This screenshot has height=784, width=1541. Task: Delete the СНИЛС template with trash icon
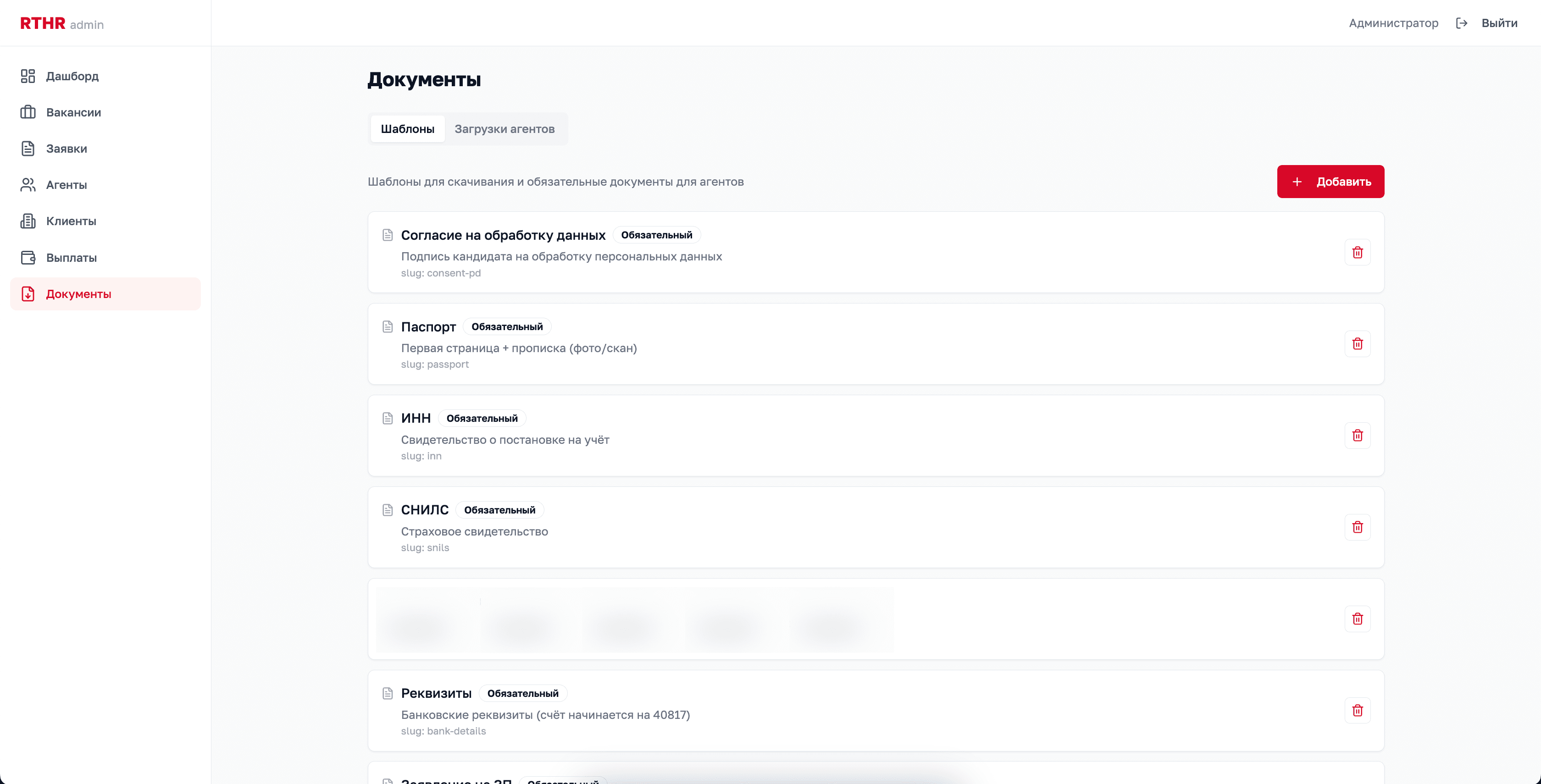1358,527
